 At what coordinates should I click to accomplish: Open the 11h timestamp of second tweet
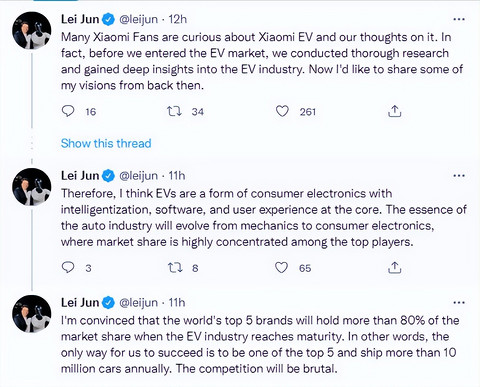[x=177, y=176]
